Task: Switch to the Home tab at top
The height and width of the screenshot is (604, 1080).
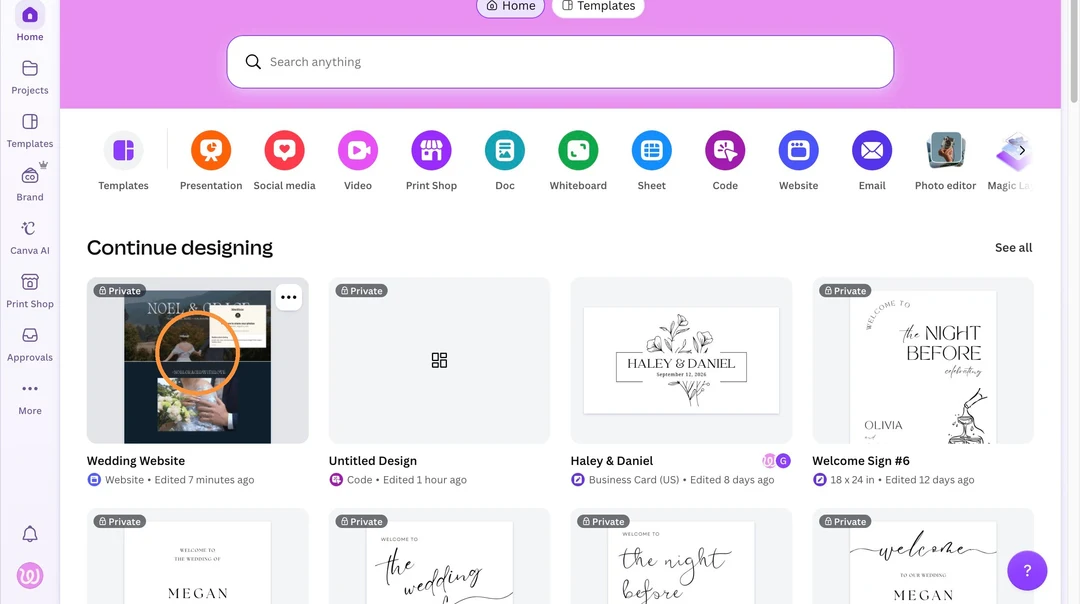Action: pyautogui.click(x=510, y=6)
